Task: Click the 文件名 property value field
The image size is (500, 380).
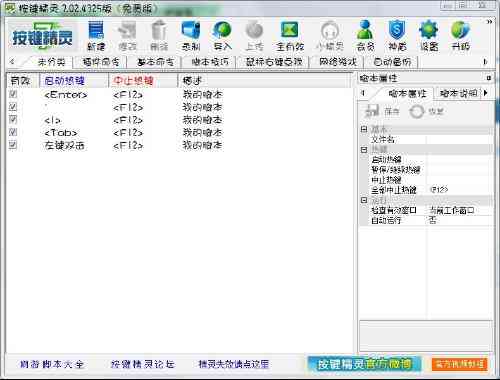Action: (460, 139)
